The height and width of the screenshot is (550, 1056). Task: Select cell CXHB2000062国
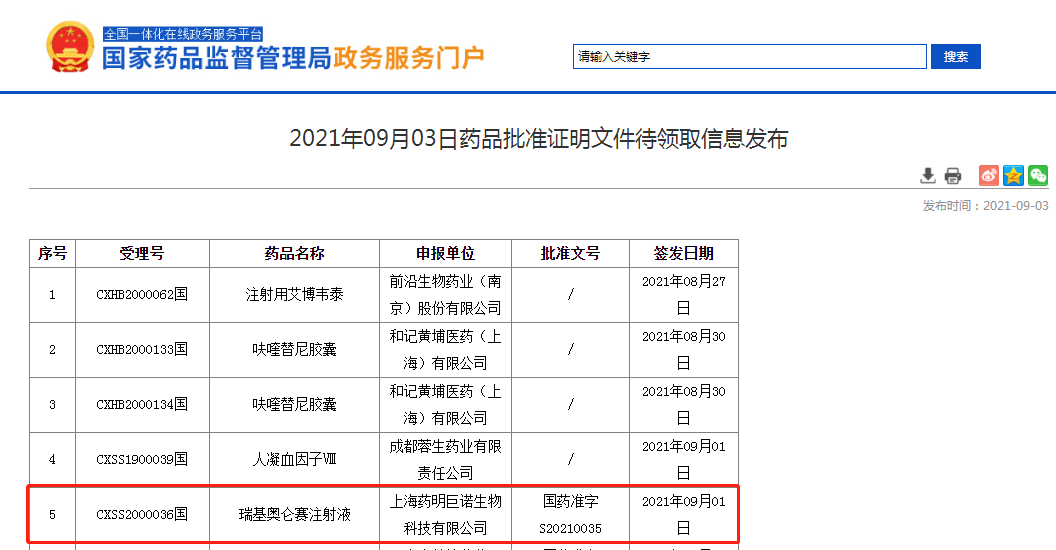[x=142, y=295]
